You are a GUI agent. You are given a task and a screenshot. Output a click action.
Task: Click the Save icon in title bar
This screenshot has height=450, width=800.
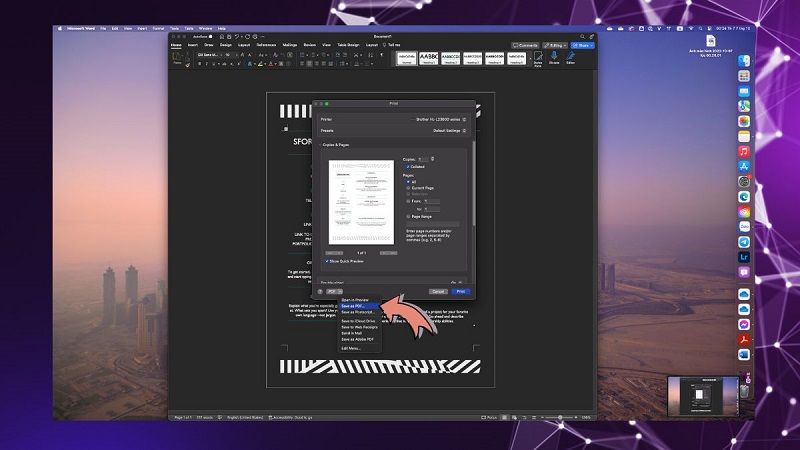point(229,37)
